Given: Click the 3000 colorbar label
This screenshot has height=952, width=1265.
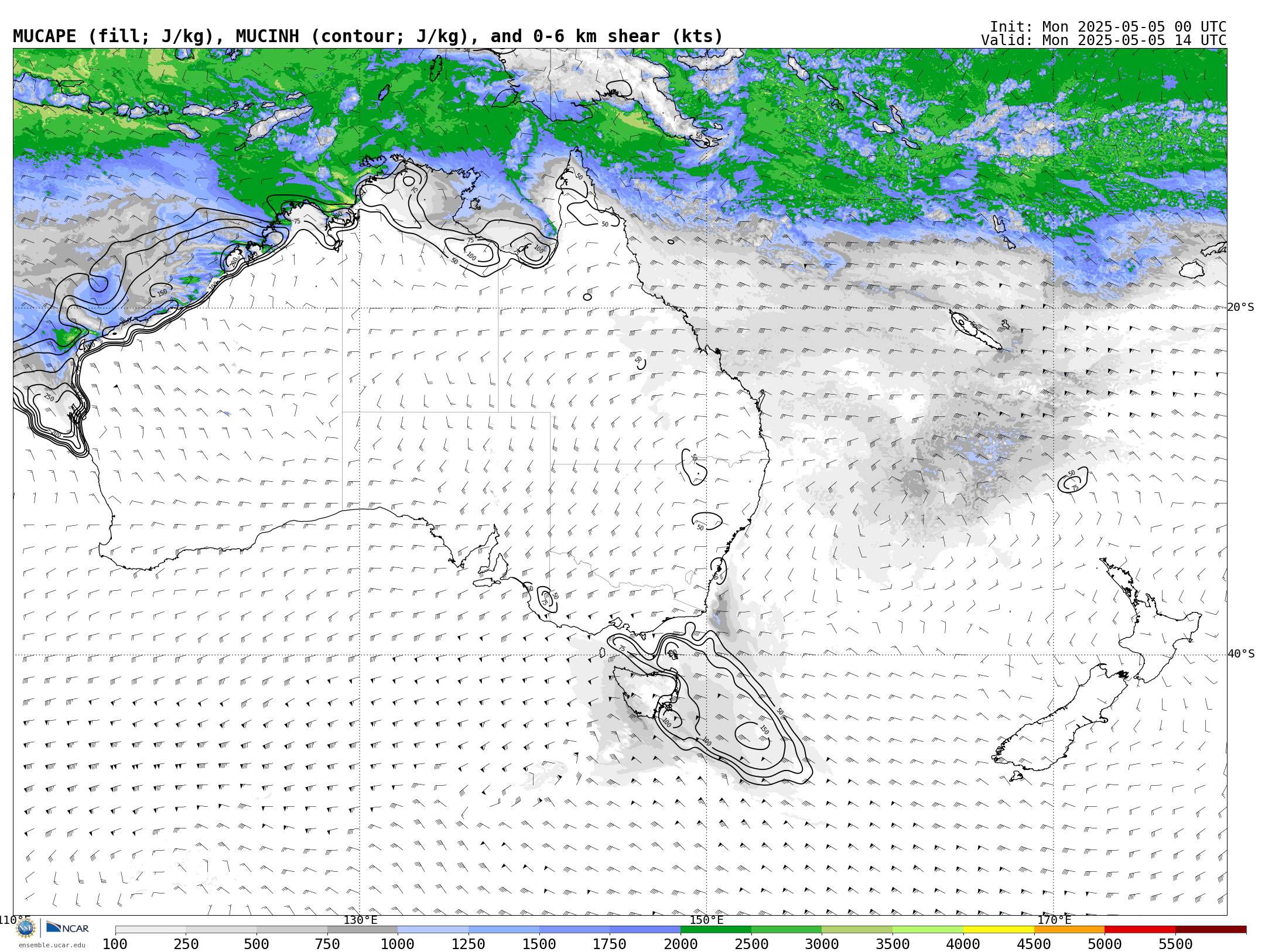Looking at the screenshot, I should pos(822,944).
